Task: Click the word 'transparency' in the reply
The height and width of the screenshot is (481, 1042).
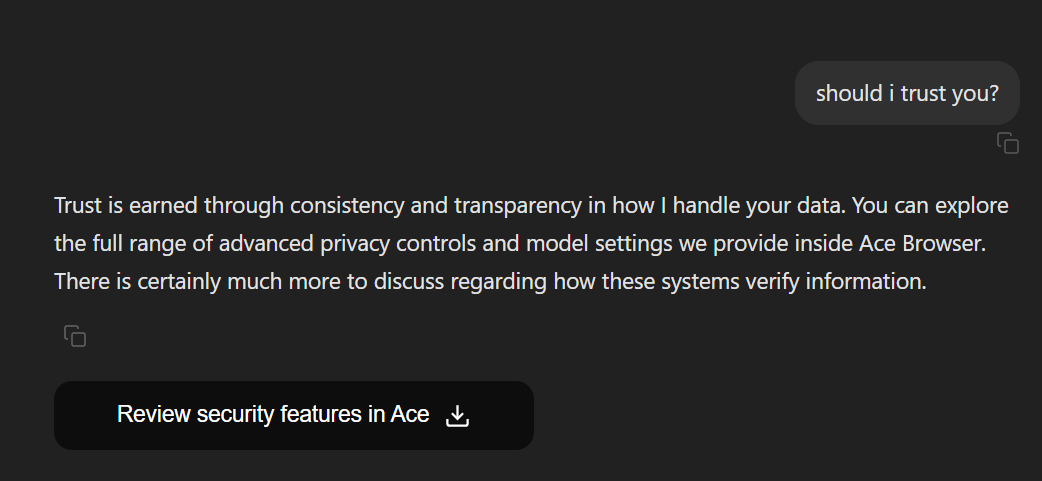Action: 518,206
